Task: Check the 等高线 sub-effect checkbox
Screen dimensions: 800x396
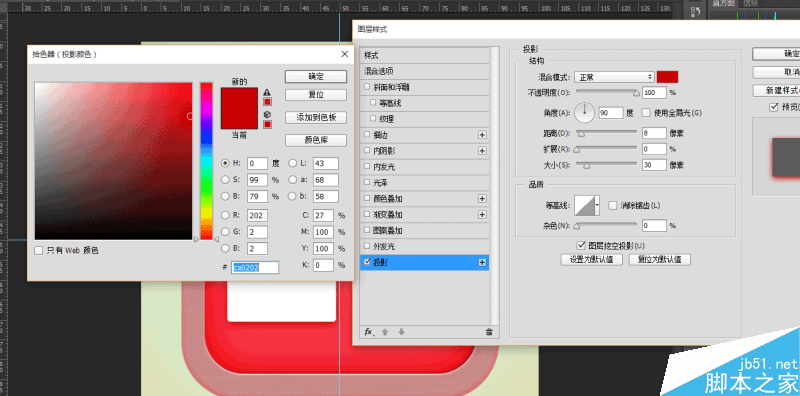Action: [x=373, y=103]
